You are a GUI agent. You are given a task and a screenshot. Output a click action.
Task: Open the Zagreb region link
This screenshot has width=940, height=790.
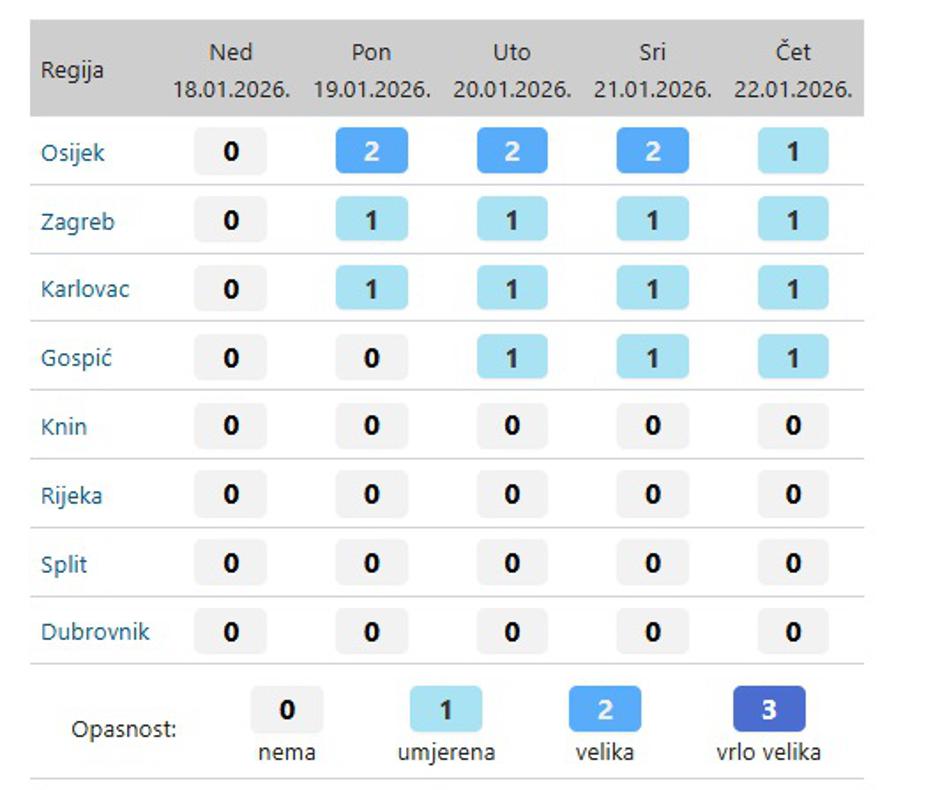click(x=77, y=222)
